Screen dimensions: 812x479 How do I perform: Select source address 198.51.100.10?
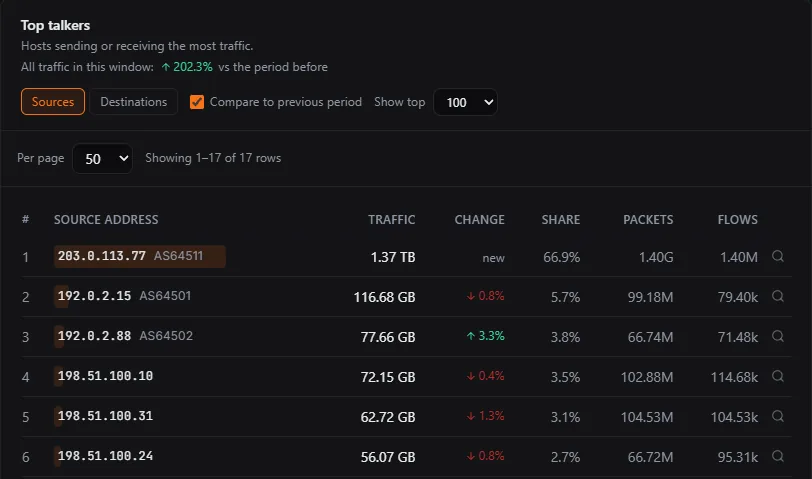coord(105,375)
